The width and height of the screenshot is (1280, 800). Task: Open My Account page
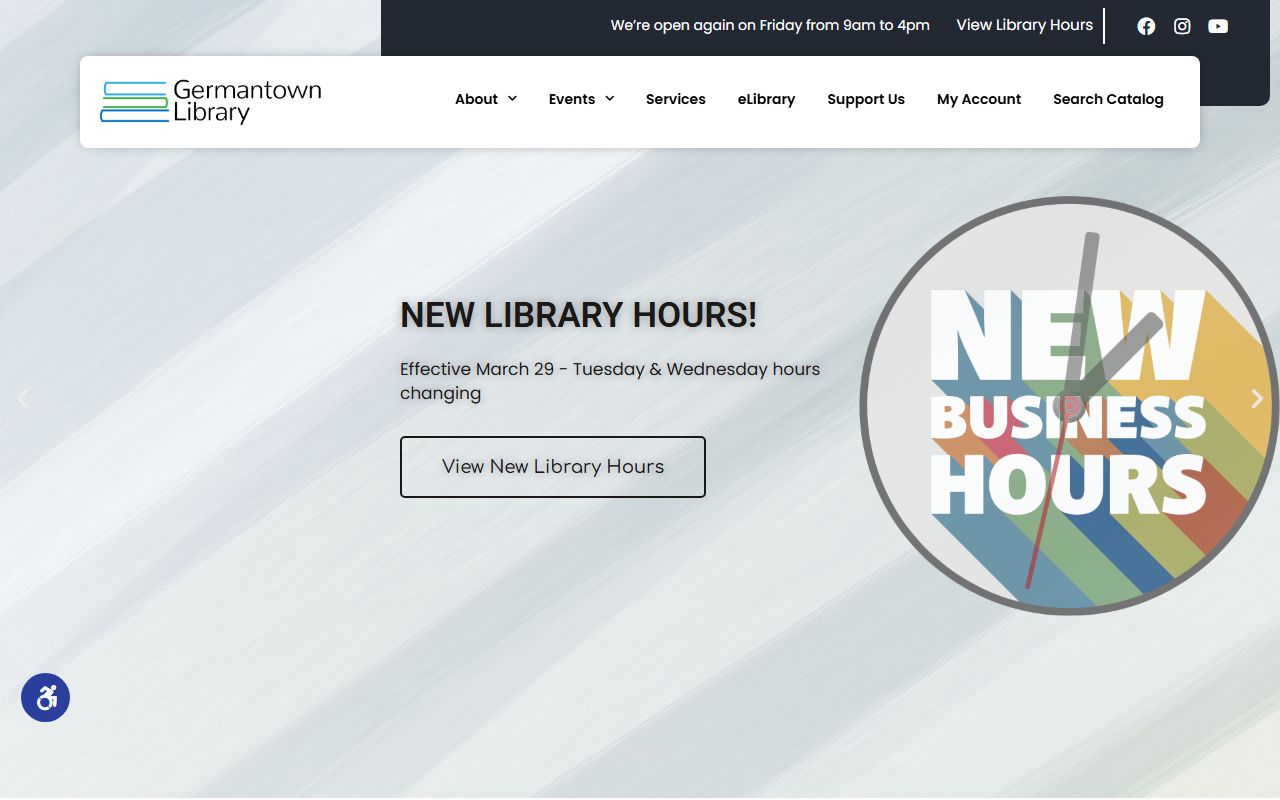click(979, 99)
